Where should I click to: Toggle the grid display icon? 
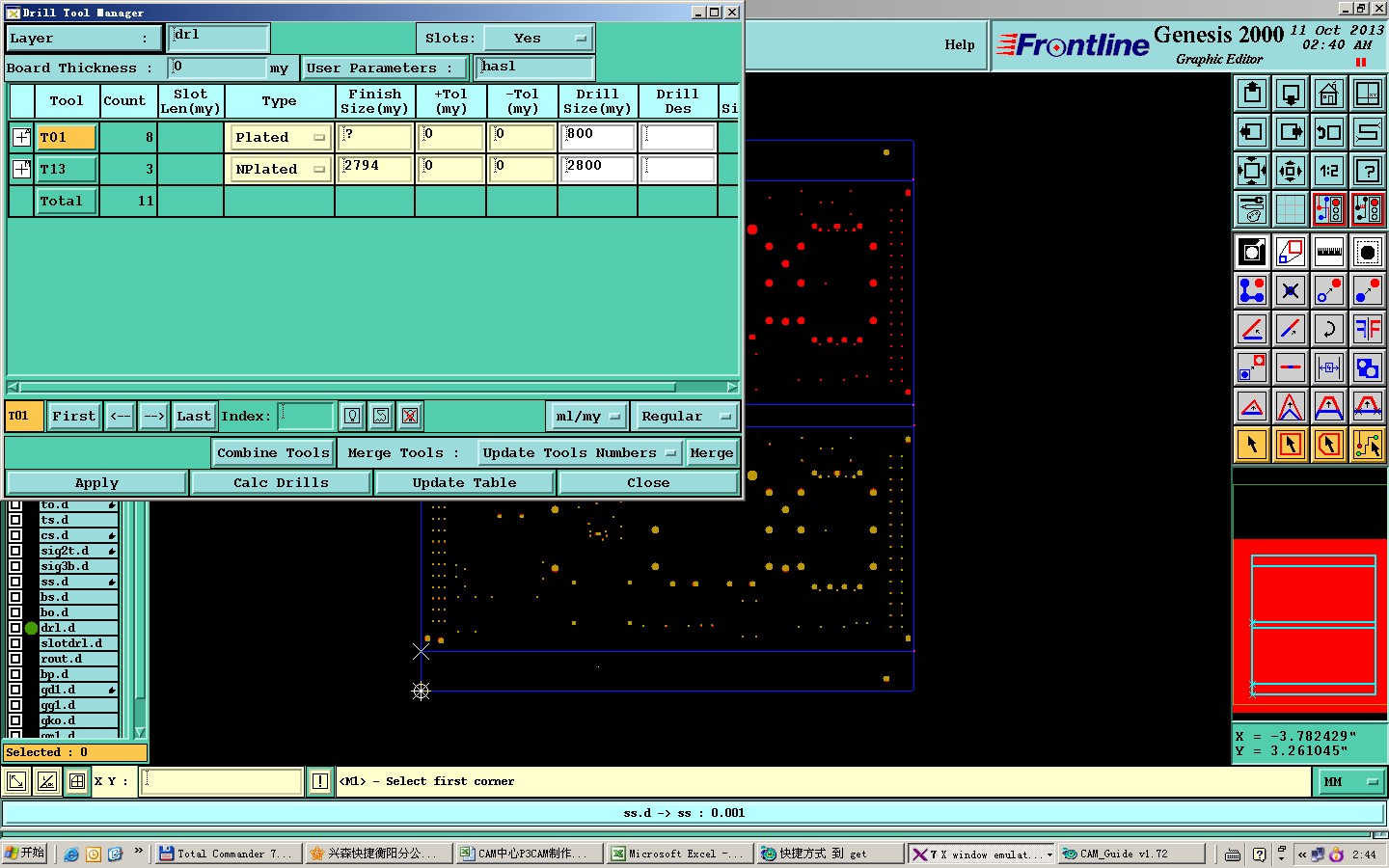click(1290, 208)
